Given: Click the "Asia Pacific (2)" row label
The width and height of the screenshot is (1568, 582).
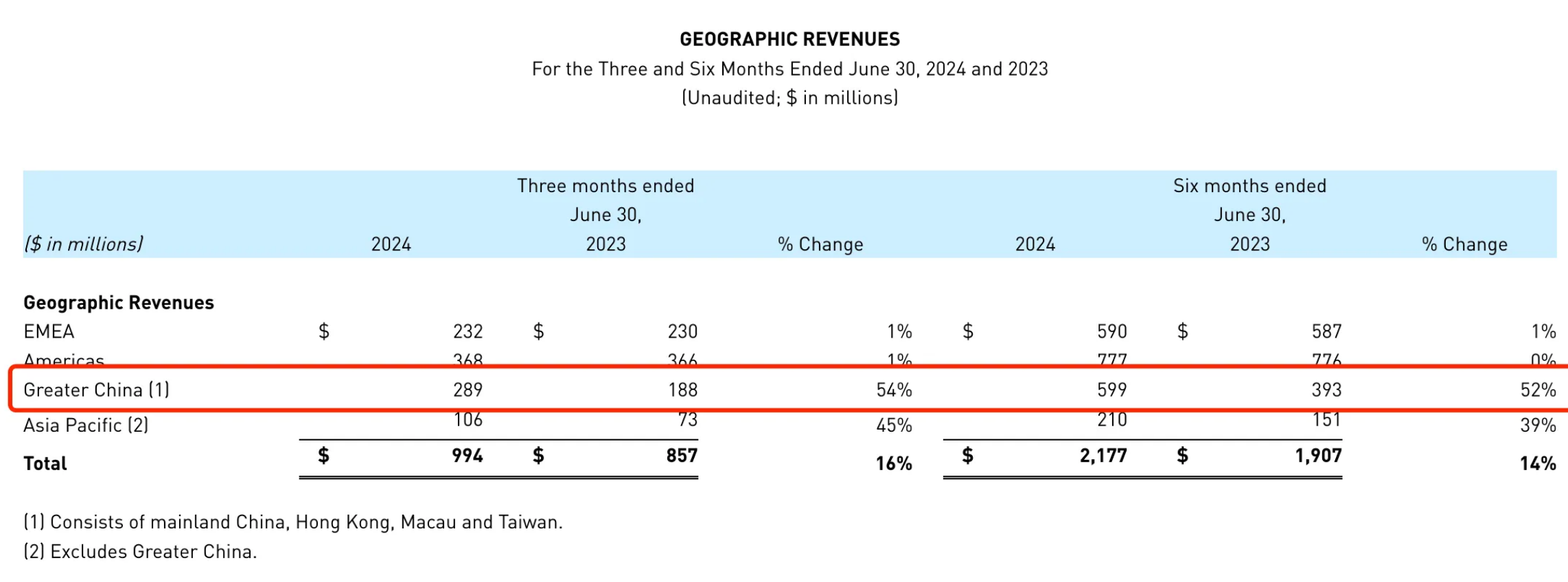Looking at the screenshot, I should (x=86, y=426).
